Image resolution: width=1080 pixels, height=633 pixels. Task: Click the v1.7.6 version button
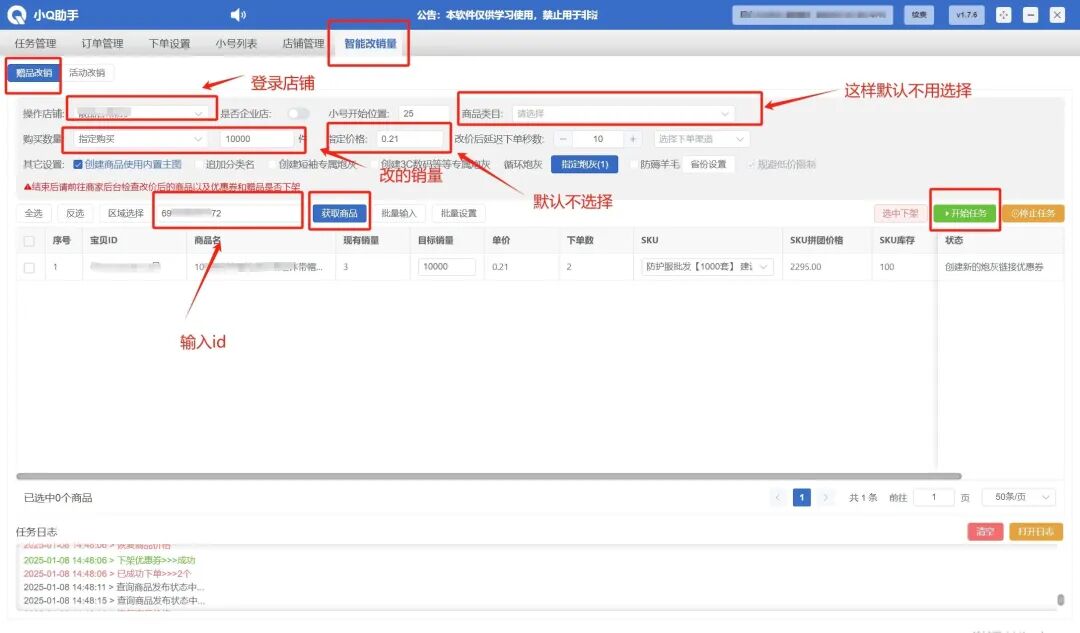(966, 14)
